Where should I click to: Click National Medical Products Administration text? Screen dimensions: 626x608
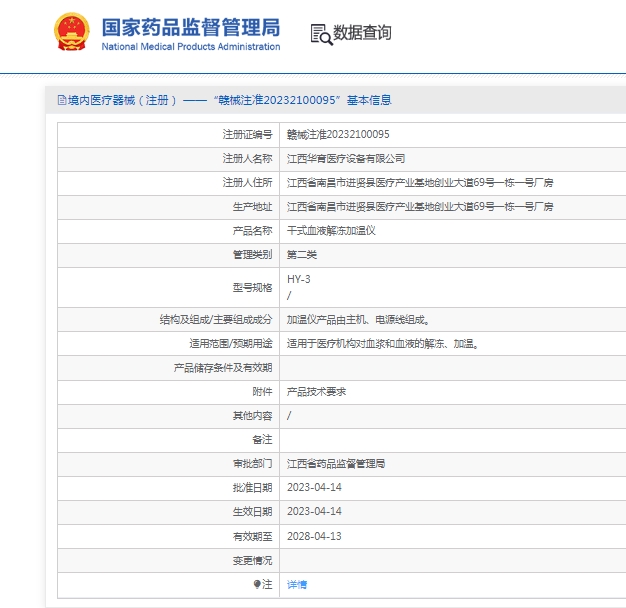click(191, 47)
